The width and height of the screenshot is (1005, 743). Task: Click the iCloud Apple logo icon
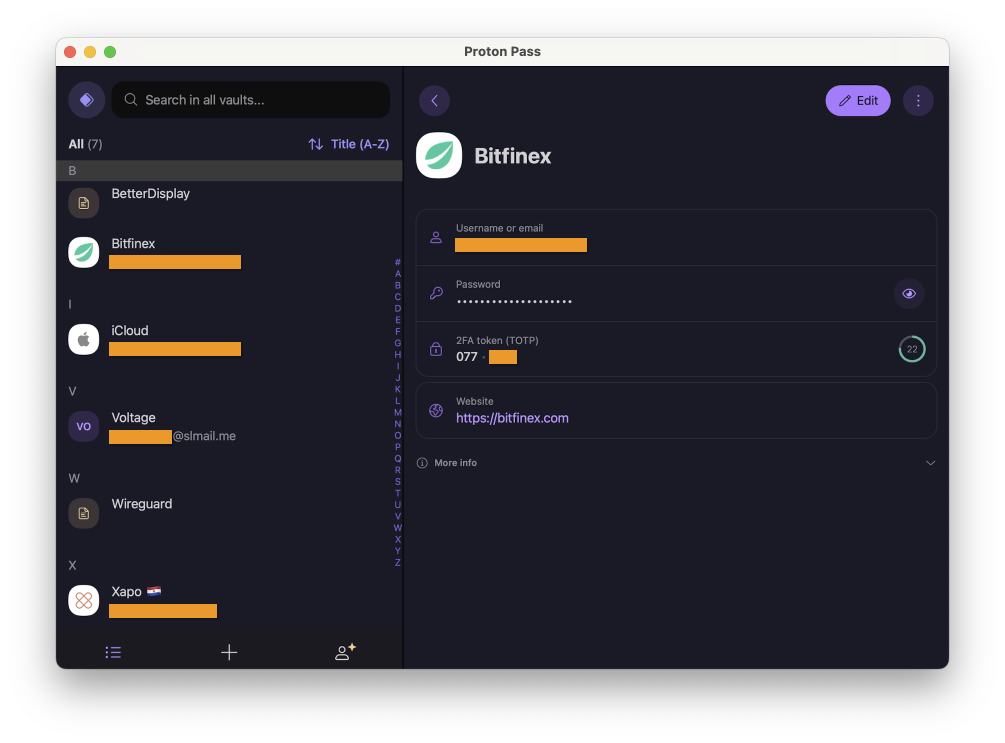[83, 340]
